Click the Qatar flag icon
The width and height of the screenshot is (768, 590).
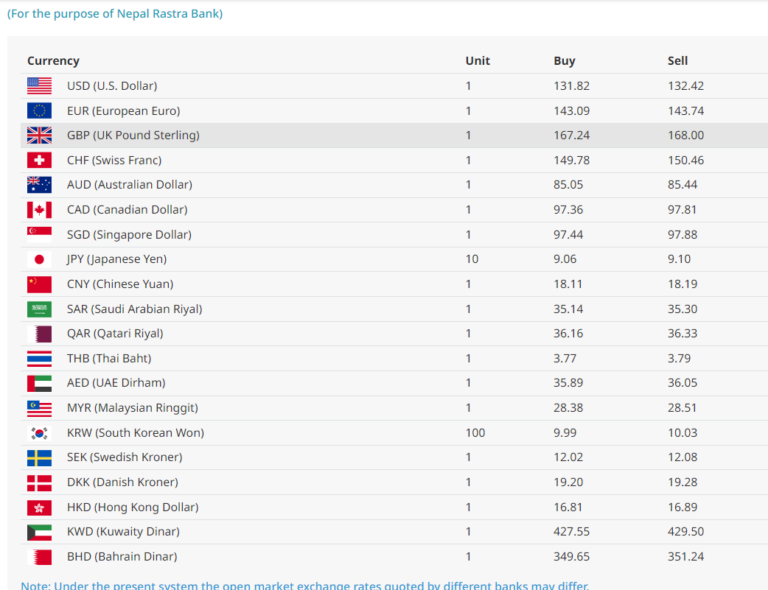39,333
